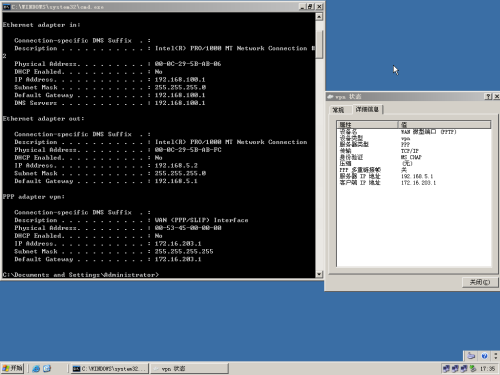Click the language bar input method icon
500x375 pixels.
click(x=471, y=356)
